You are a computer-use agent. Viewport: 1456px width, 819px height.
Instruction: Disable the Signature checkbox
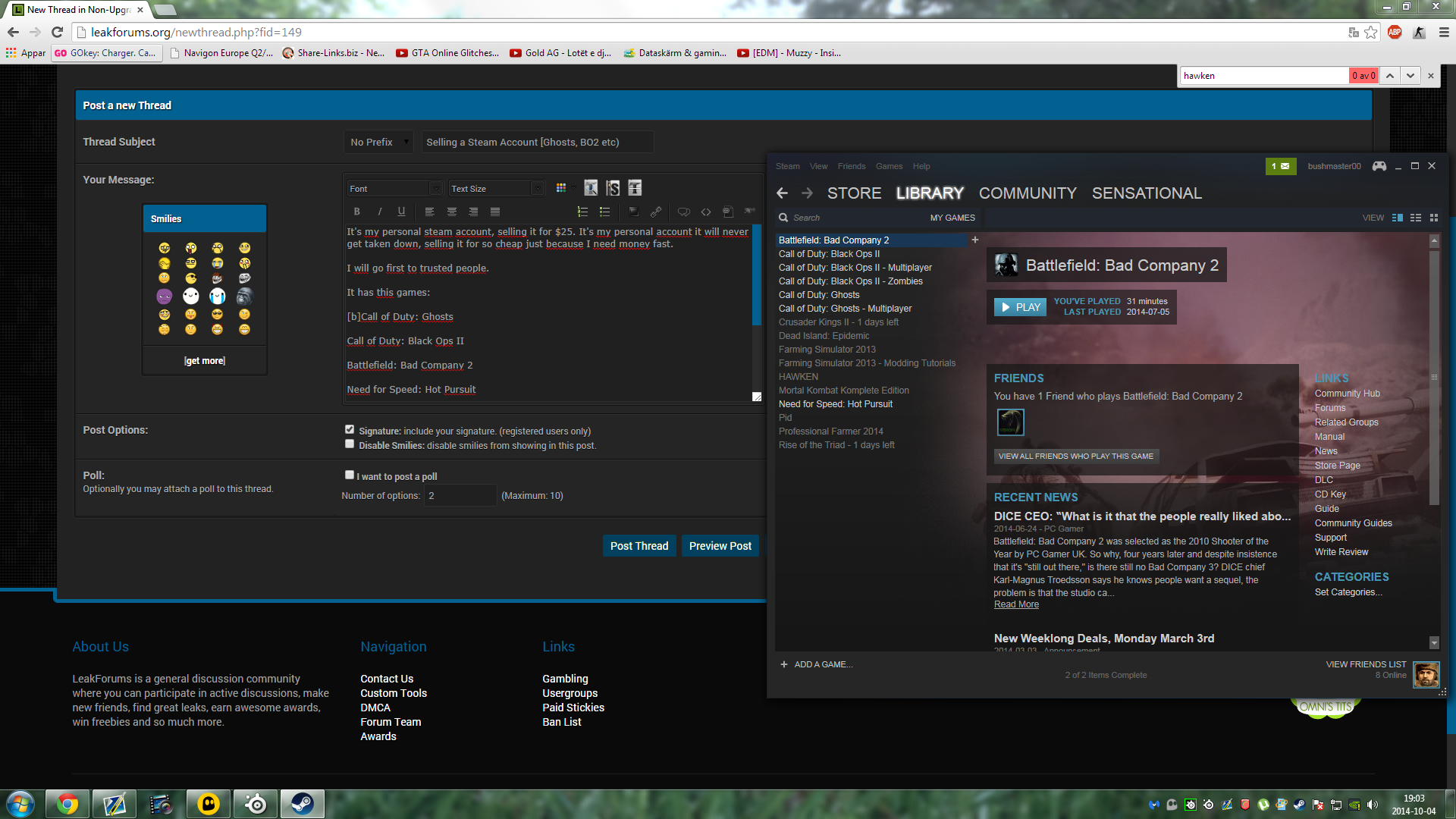(350, 430)
